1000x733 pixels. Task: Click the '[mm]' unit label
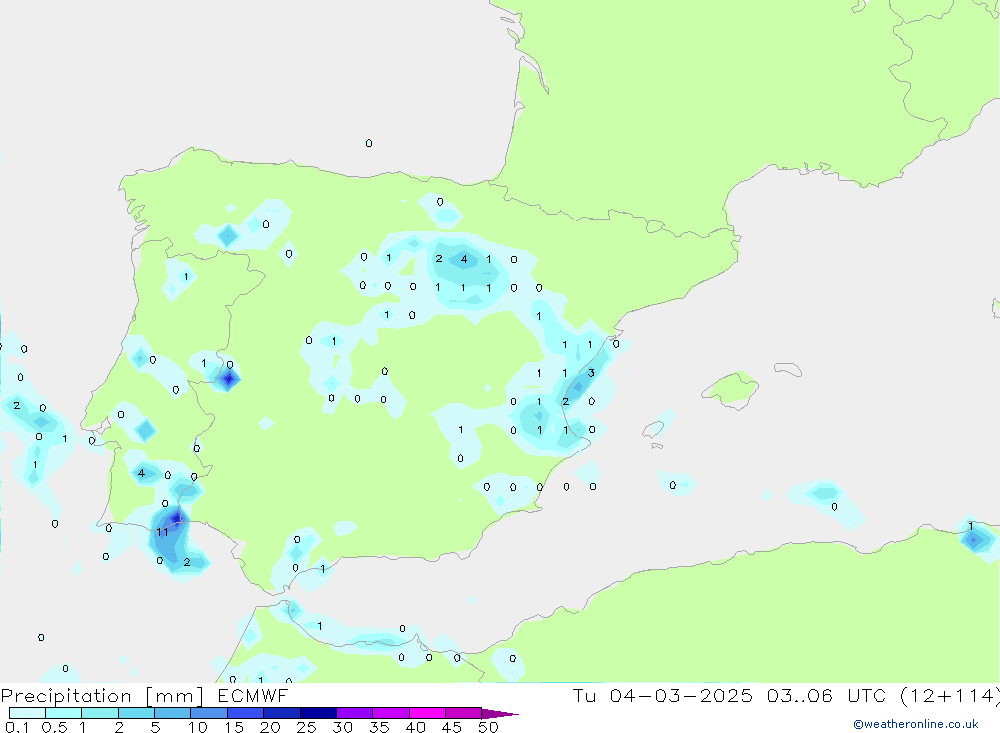tap(174, 696)
